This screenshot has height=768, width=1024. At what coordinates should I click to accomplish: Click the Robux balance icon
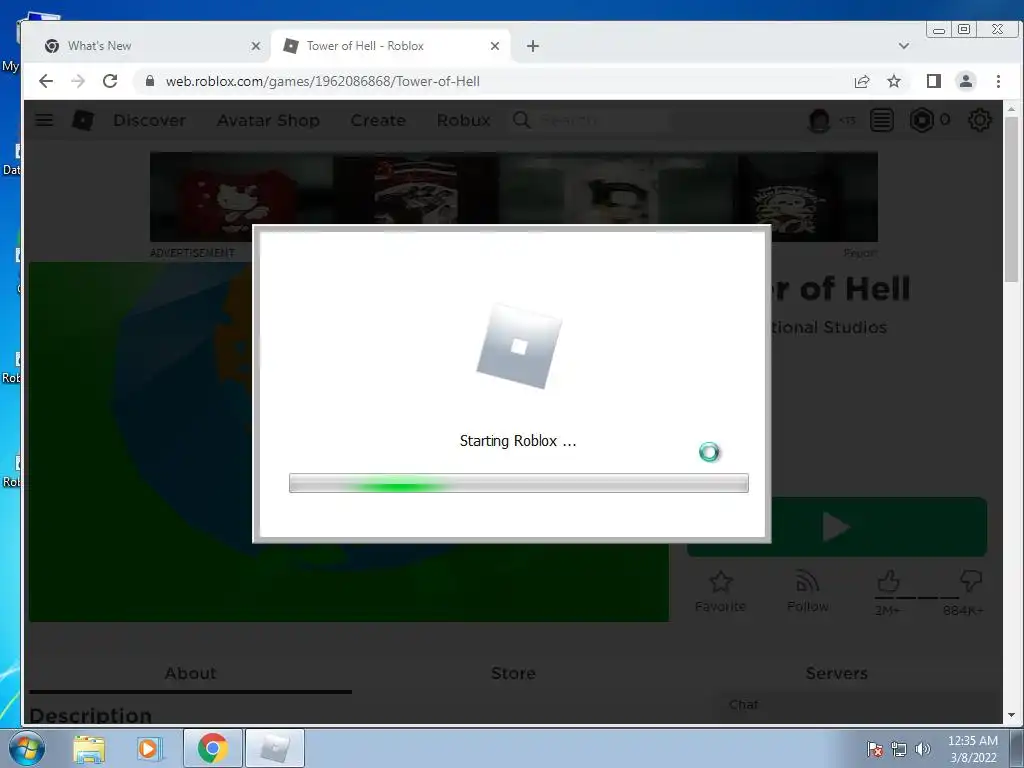[922, 120]
